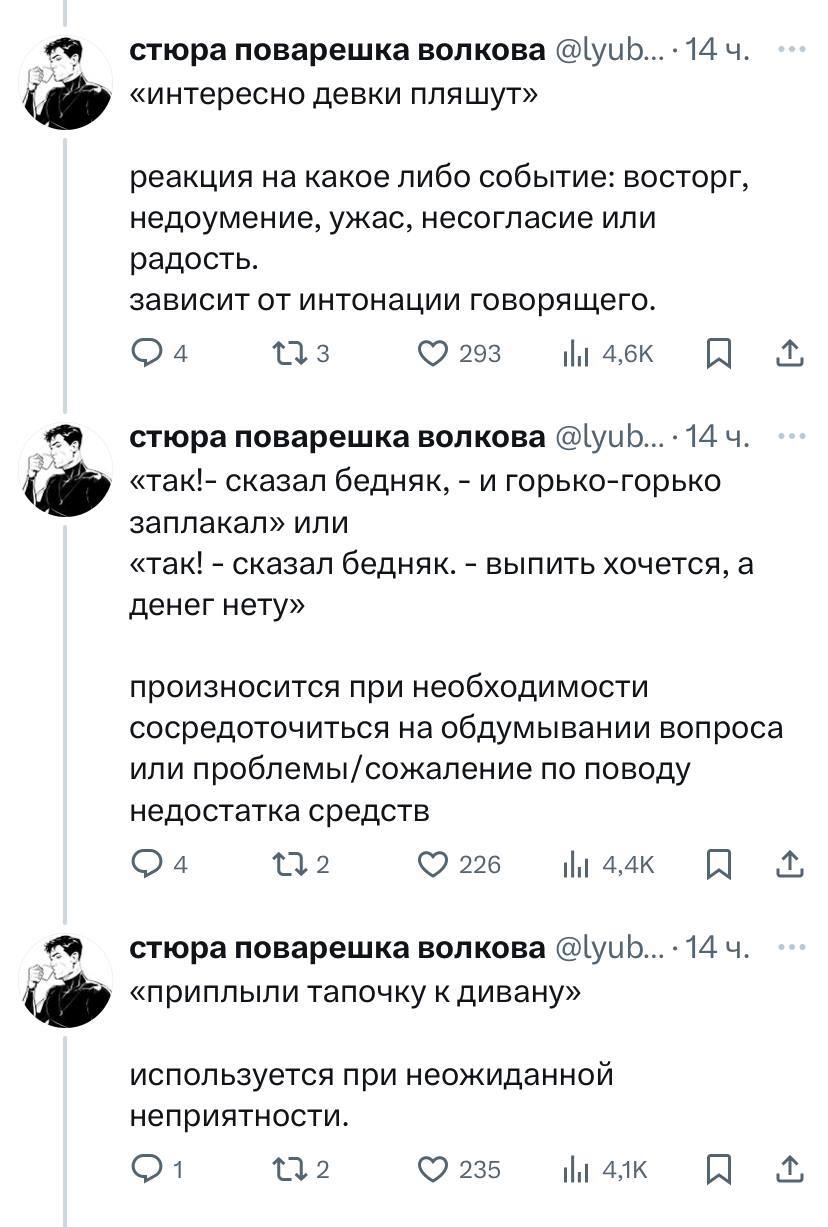Reply to the «интересно девки пляшут» tweet
Screen dimensions: 828x1227
(146, 353)
